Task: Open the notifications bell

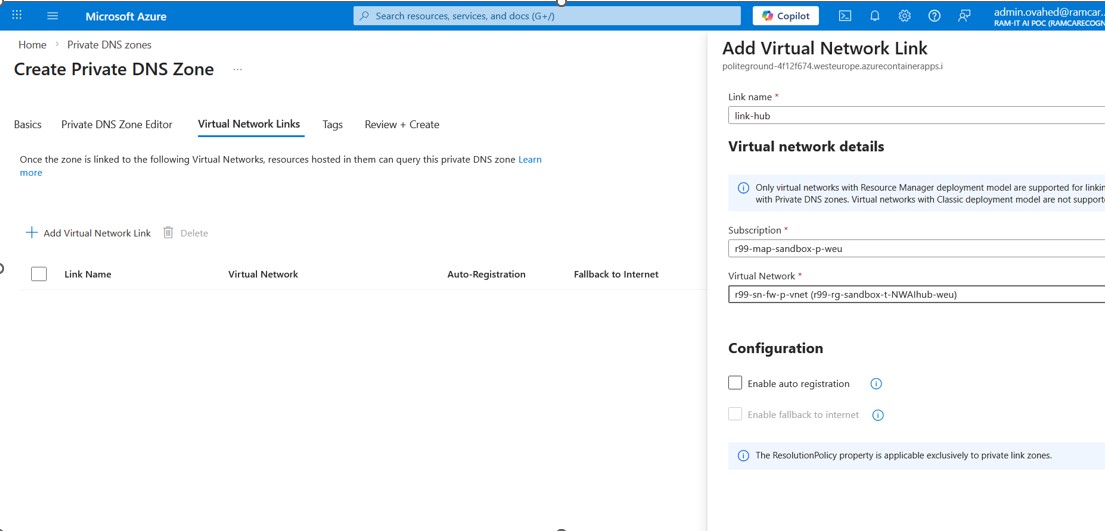Action: (874, 16)
